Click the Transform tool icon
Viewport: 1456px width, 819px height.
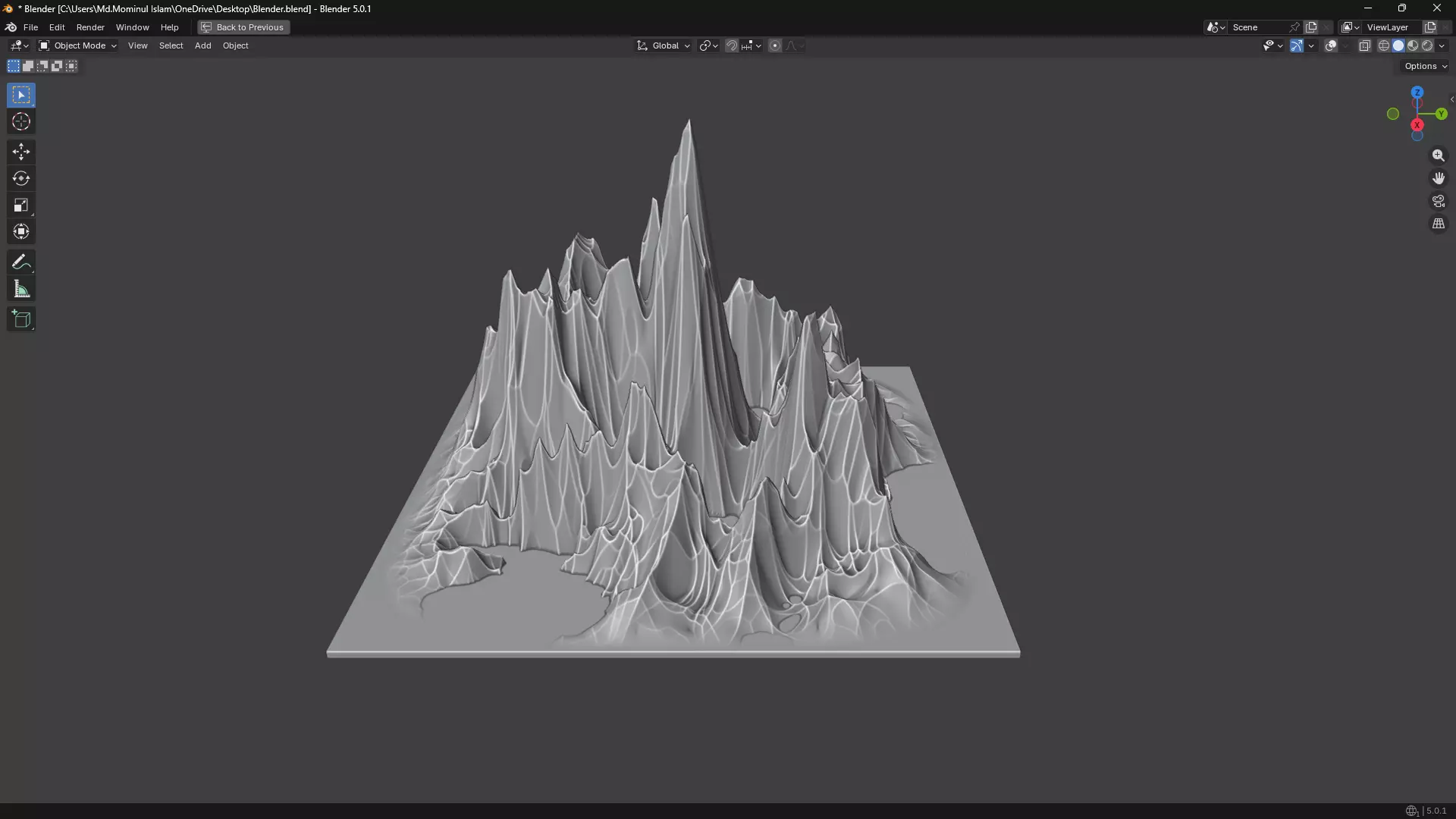tap(21, 231)
